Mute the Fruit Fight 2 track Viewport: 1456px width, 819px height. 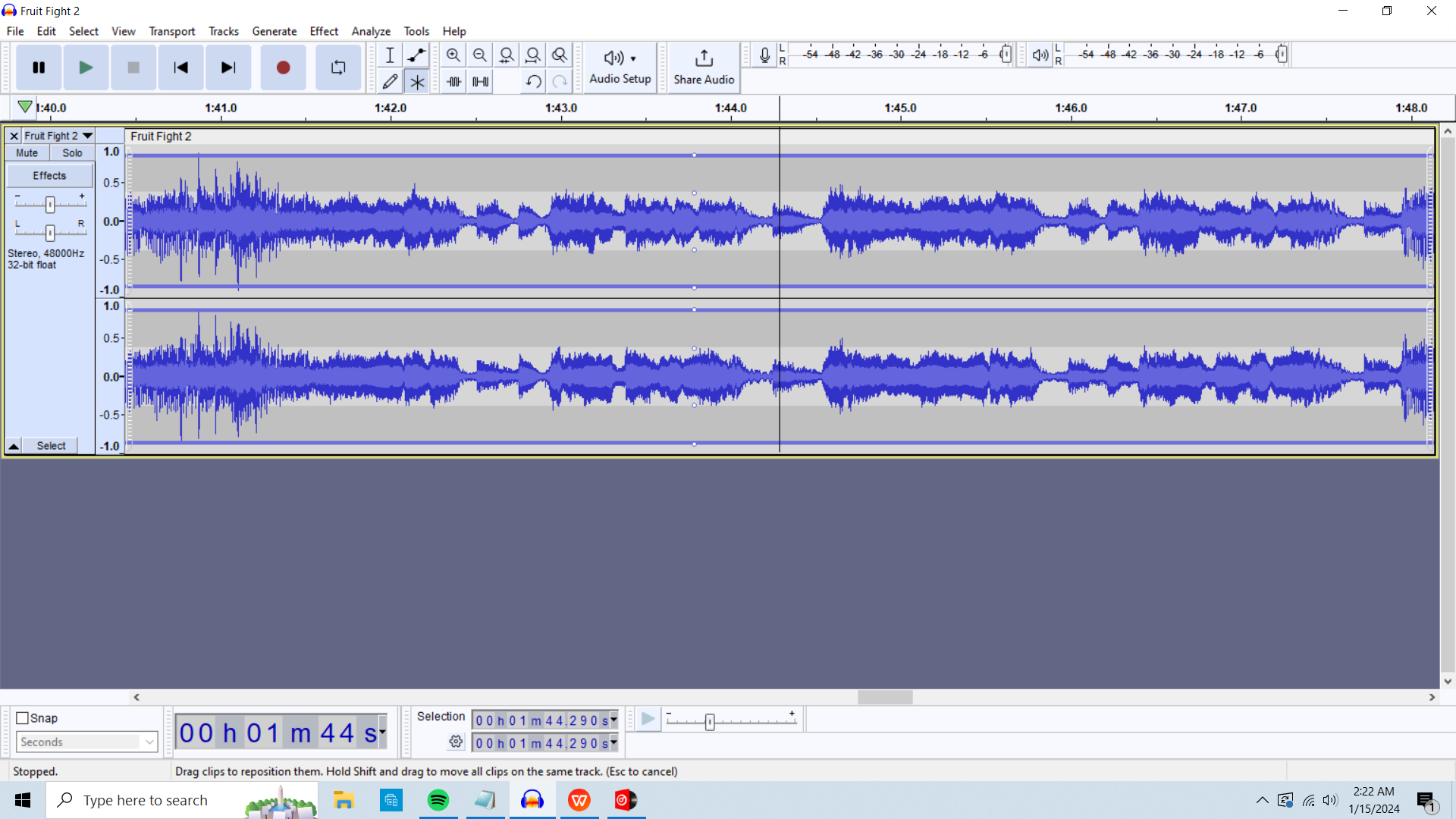(x=27, y=152)
